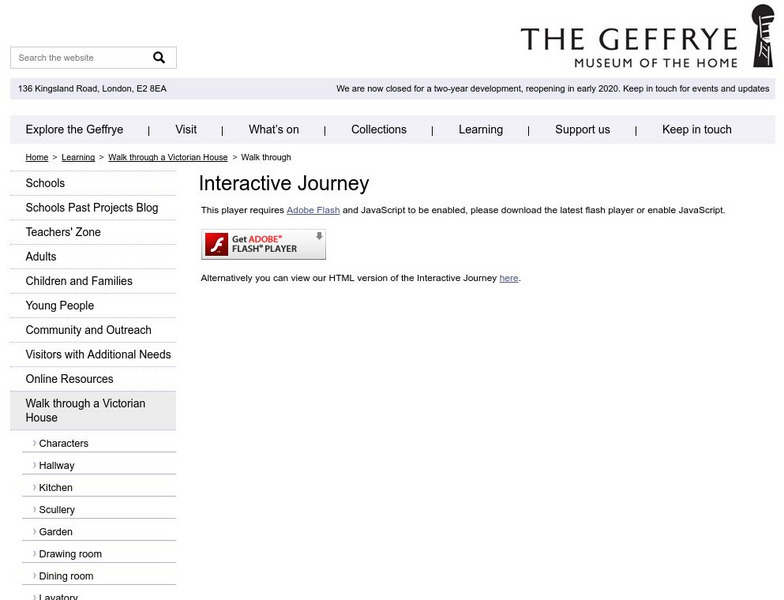Open Teachers' Zone in the sidebar

click(x=63, y=232)
